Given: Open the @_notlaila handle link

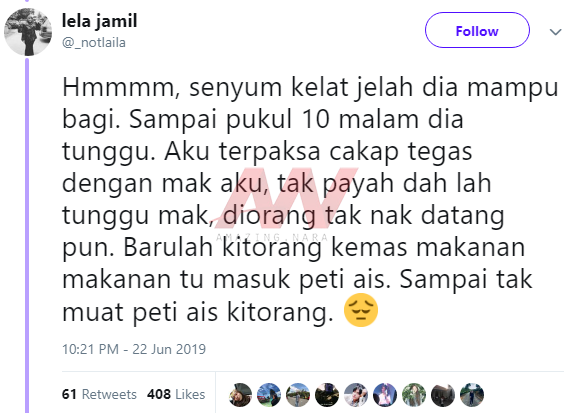Looking at the screenshot, I should coord(94,42).
